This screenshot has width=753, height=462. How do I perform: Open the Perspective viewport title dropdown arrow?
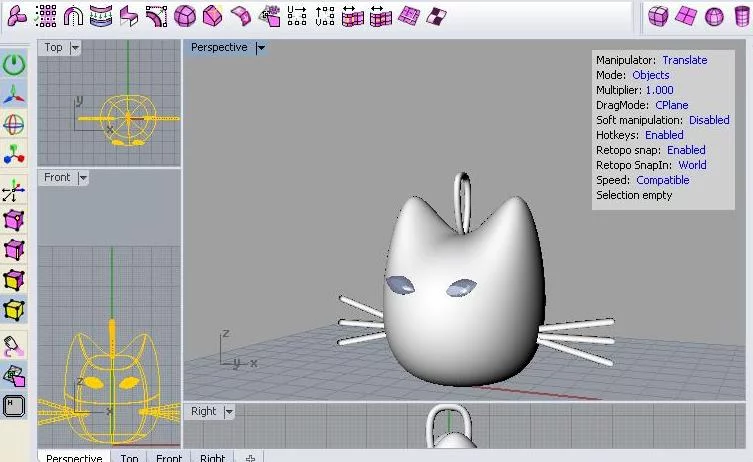tap(261, 48)
